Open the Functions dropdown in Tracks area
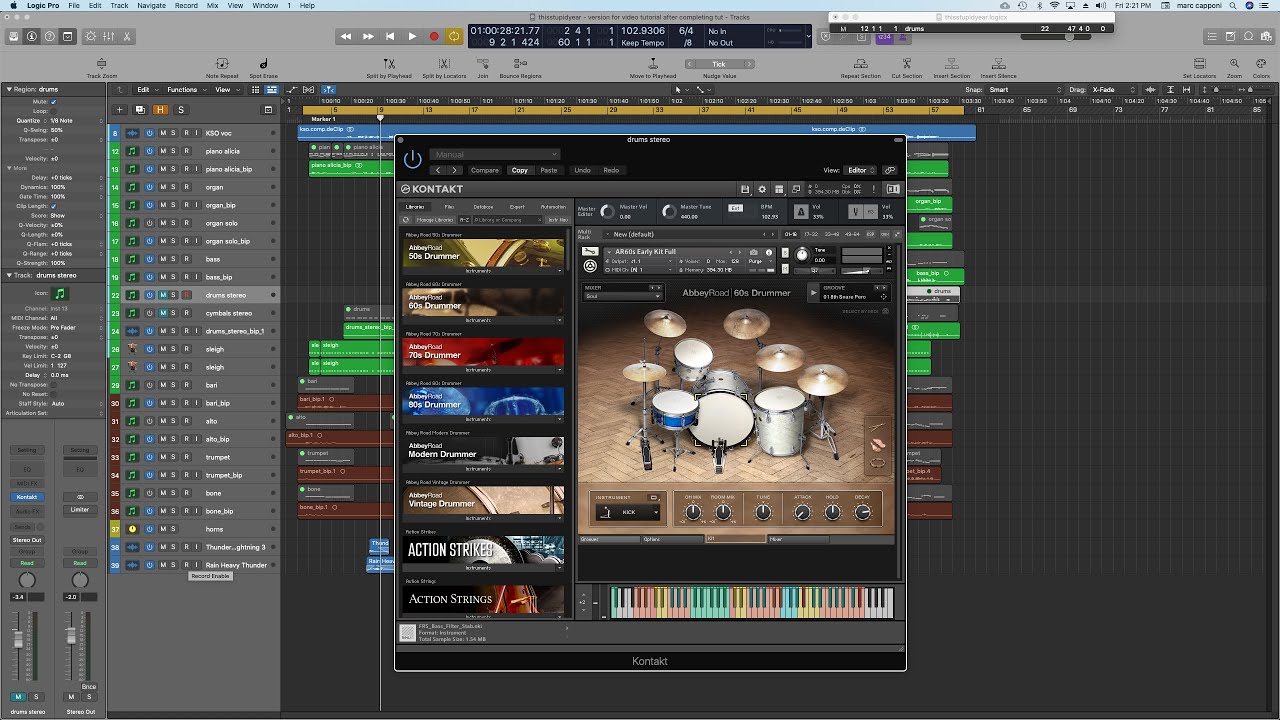 click(x=185, y=90)
